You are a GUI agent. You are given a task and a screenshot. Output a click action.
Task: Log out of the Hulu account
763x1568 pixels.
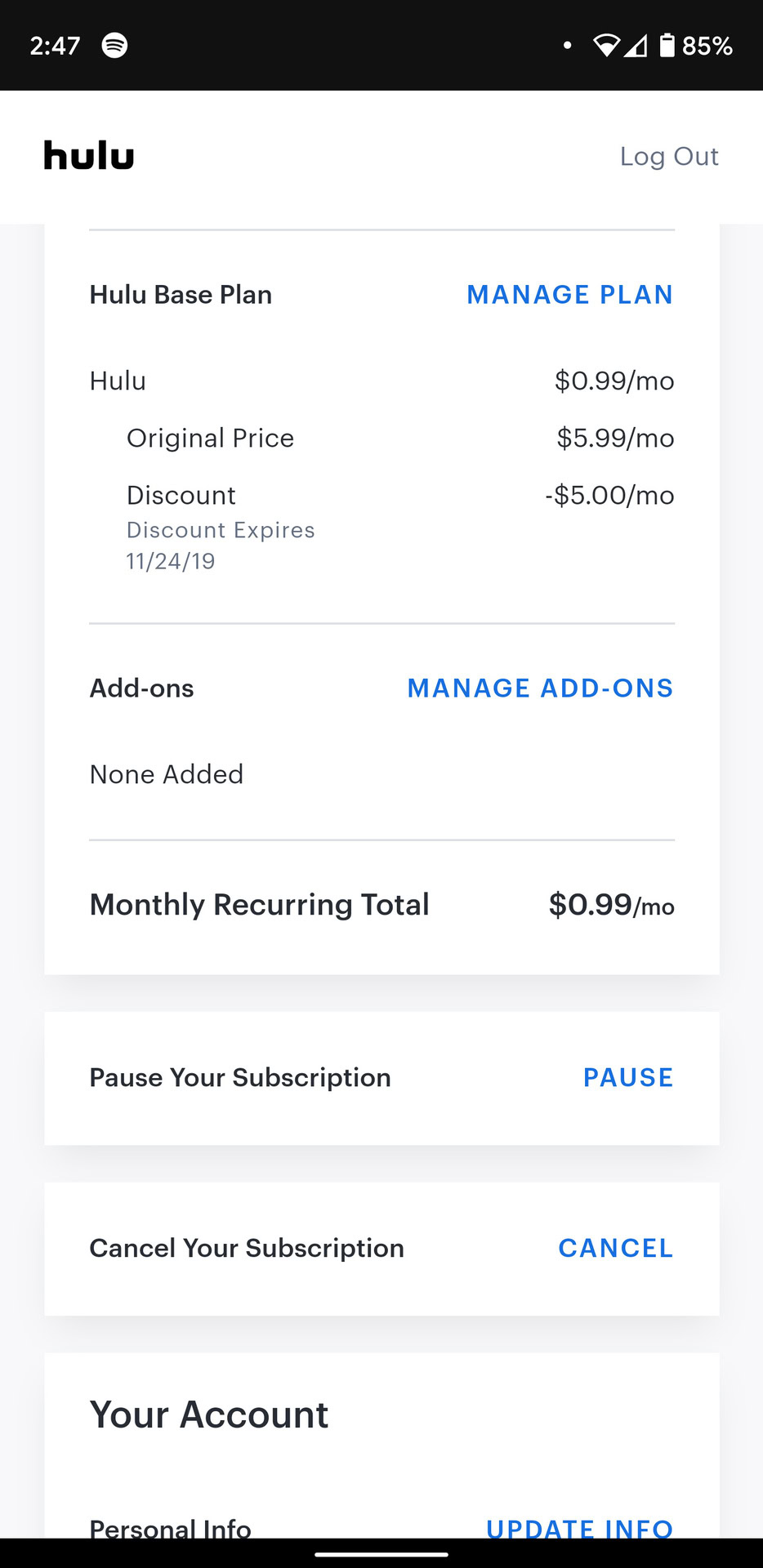point(669,156)
